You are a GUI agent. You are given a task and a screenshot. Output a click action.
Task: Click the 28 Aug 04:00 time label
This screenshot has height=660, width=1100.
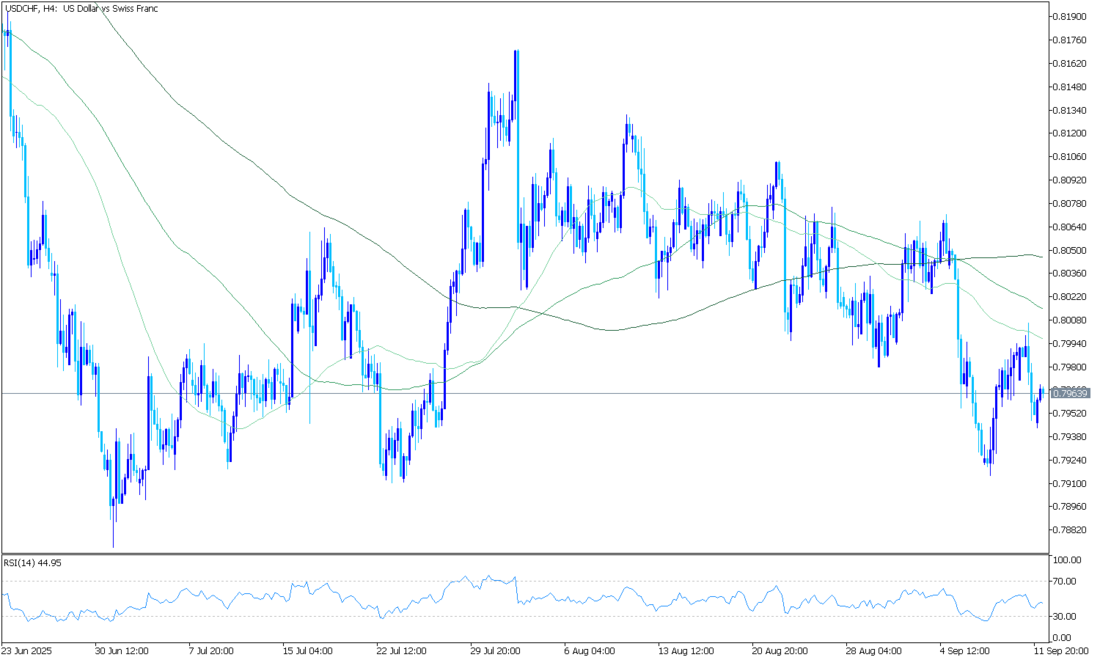click(871, 648)
